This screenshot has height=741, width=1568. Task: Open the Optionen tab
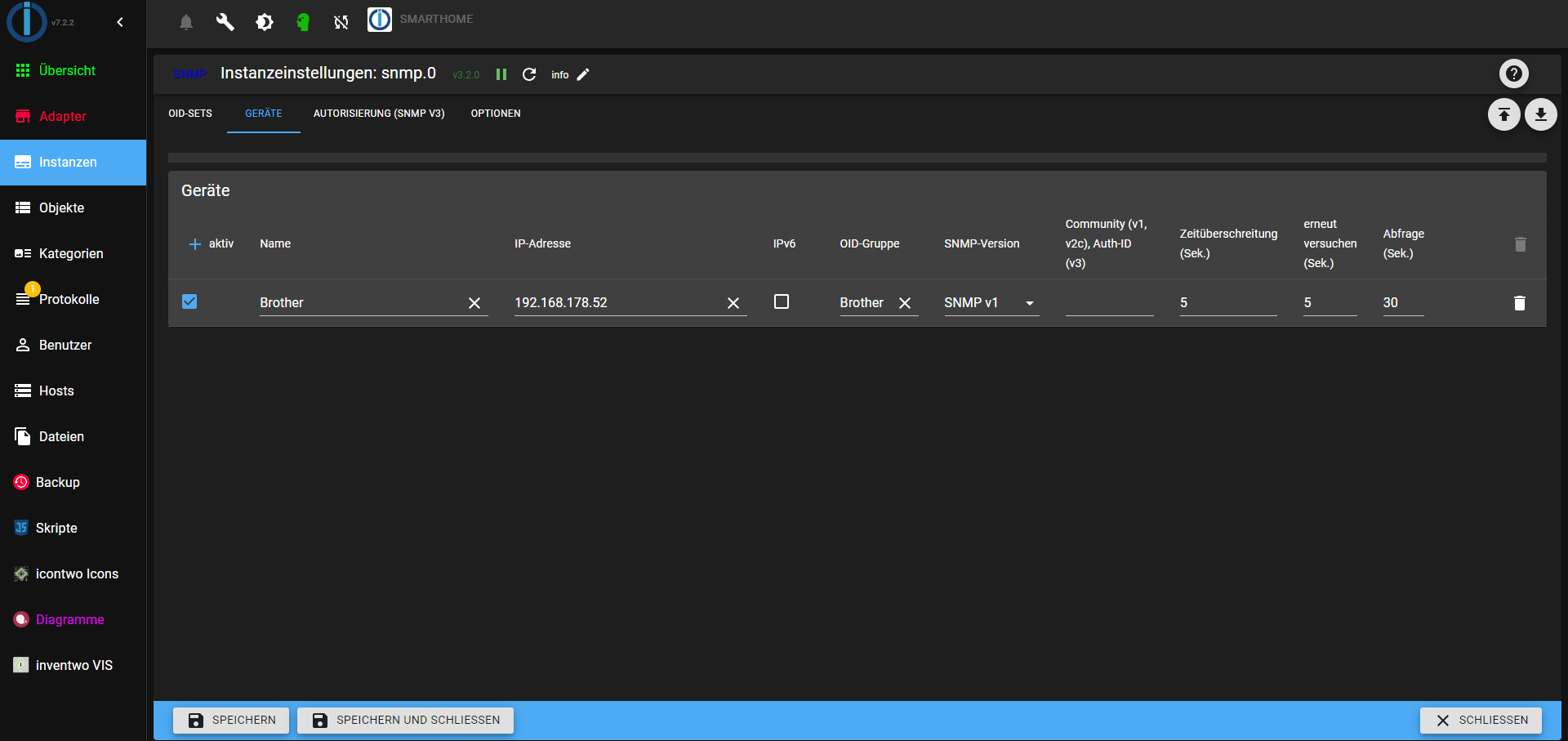pyautogui.click(x=495, y=114)
